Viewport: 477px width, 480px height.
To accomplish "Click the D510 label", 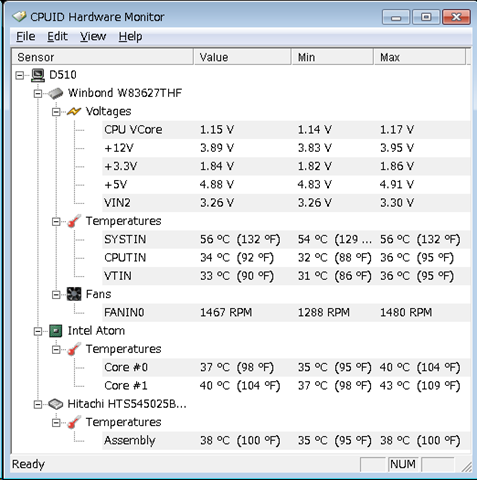I will pos(63,75).
